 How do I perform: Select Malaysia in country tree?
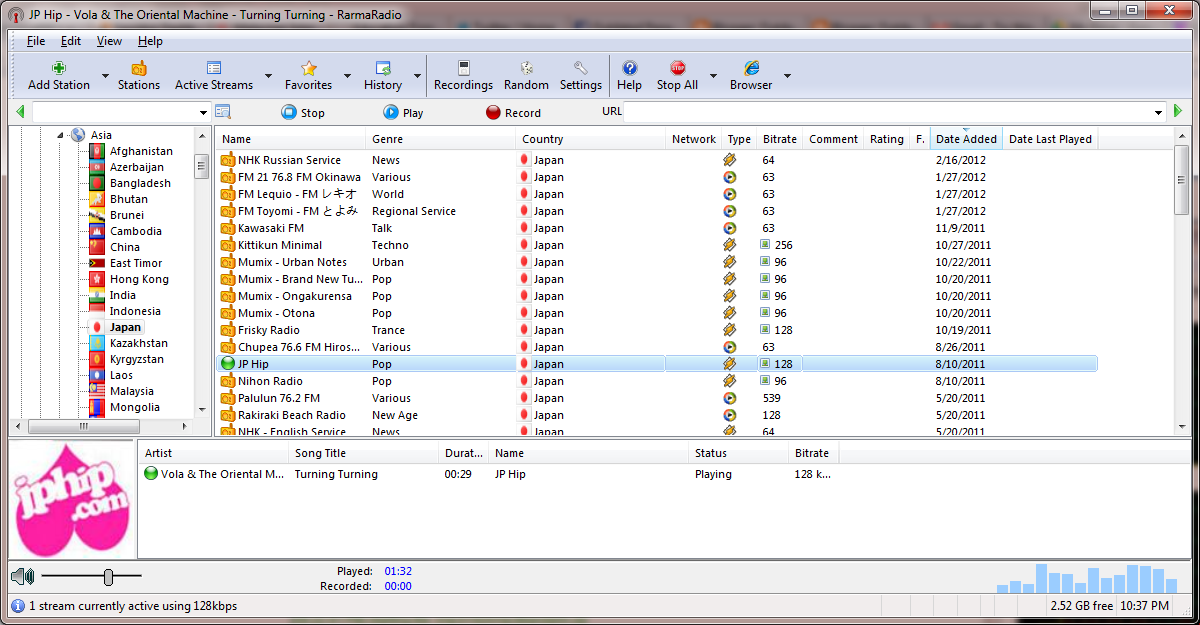tap(132, 391)
